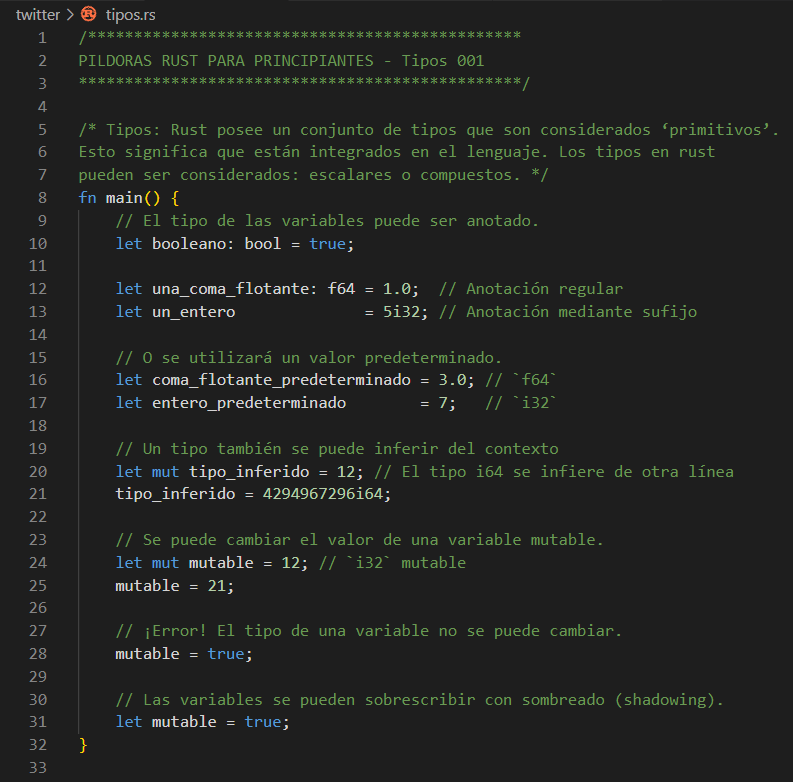Click the 'f64' type annotation on line 12
Viewport: 793px width, 782px height.
tap(341, 289)
